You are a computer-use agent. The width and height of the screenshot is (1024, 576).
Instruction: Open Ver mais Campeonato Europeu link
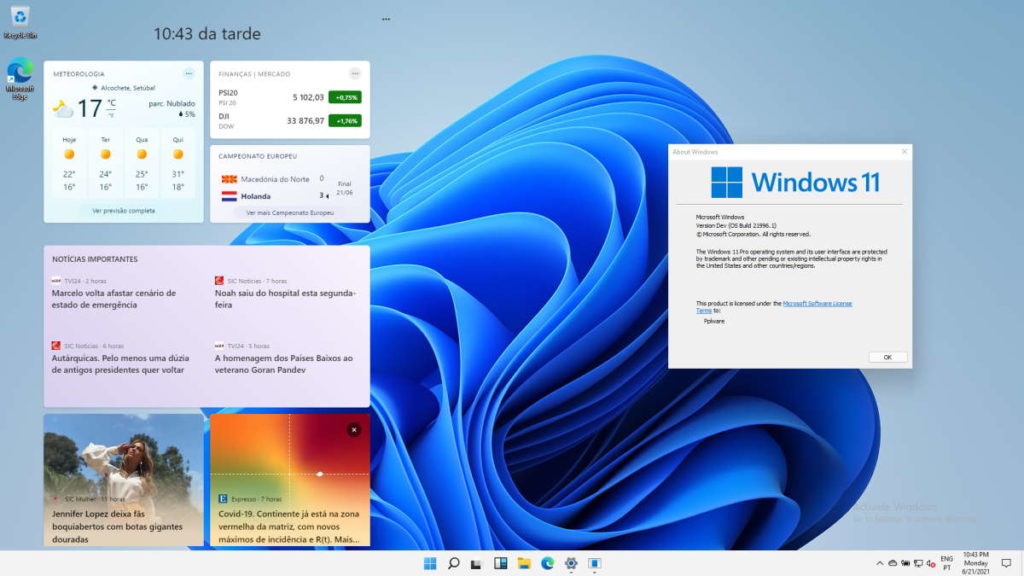[x=289, y=213]
